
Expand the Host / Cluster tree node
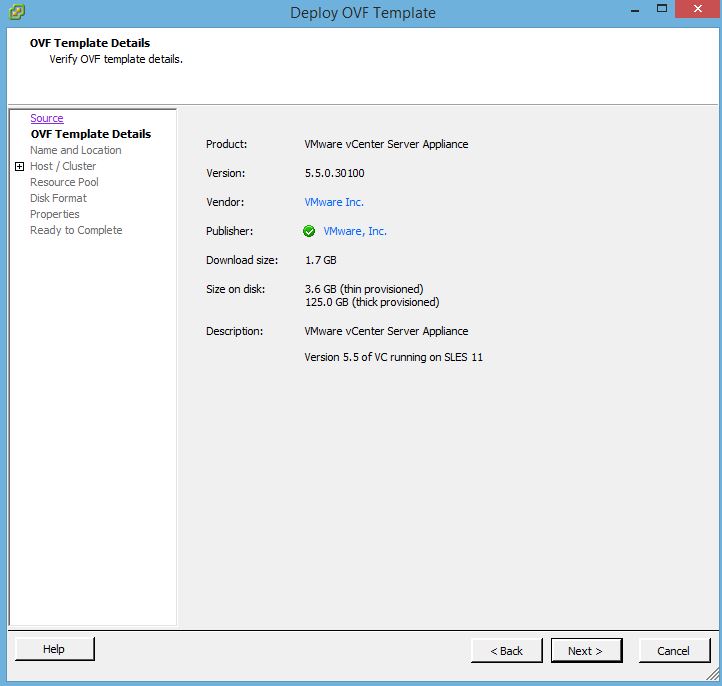[19, 166]
